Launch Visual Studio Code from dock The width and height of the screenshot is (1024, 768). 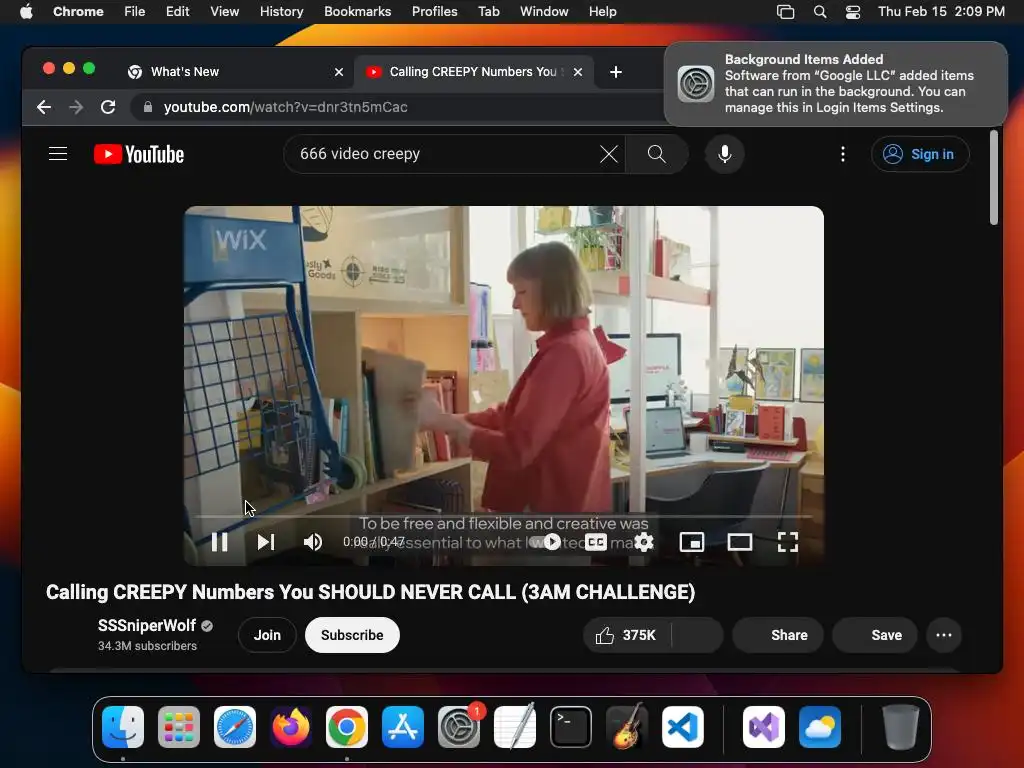tap(682, 727)
